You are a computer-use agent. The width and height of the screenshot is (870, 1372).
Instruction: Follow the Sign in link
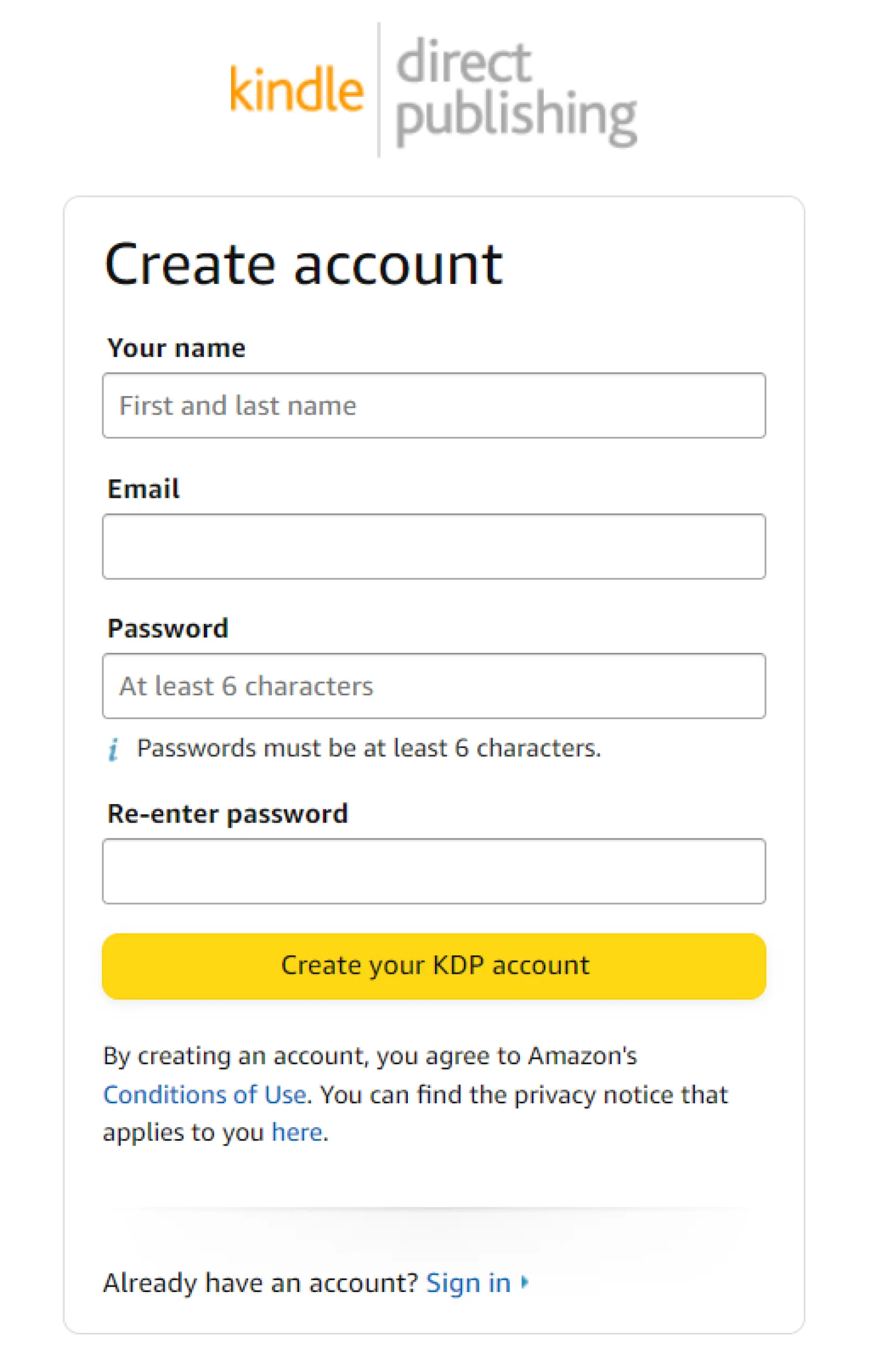tap(468, 1283)
